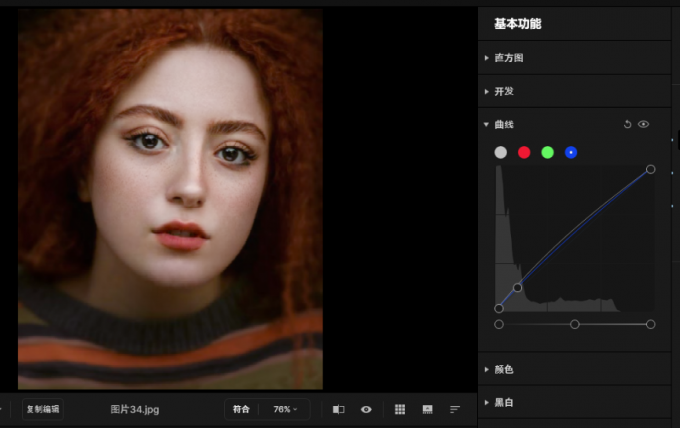Open the sort options icon
The height and width of the screenshot is (428, 680).
[x=455, y=409]
